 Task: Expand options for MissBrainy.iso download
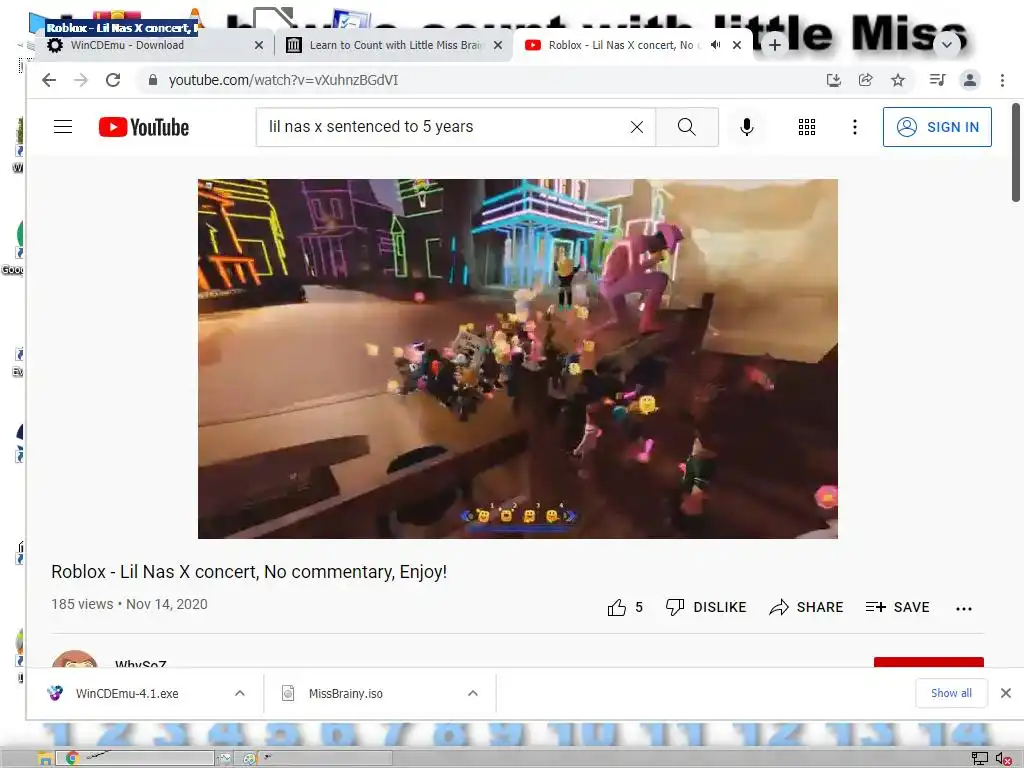(x=473, y=694)
